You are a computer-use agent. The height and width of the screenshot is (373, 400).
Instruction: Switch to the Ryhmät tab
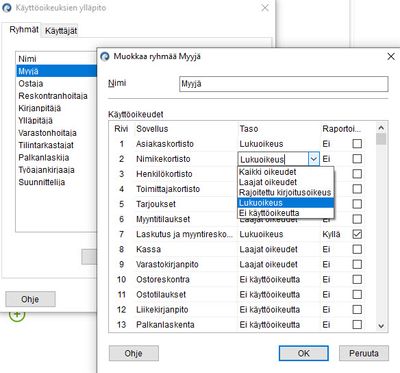[x=24, y=30]
